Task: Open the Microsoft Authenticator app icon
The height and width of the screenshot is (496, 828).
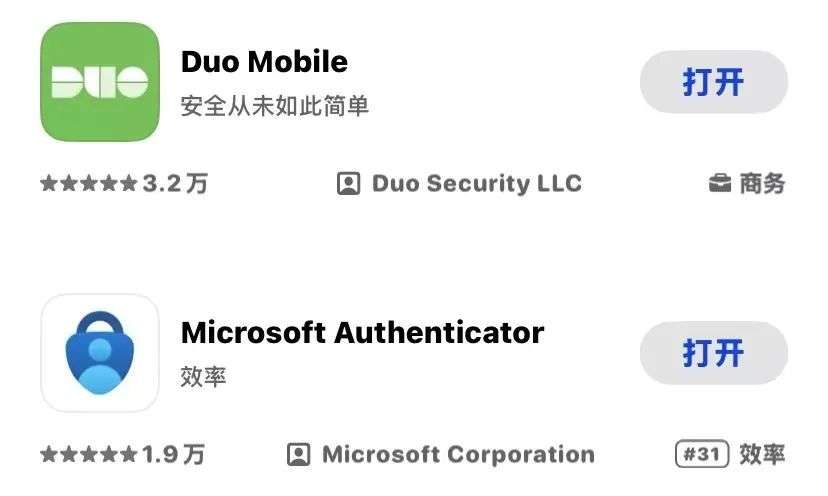Action: pos(100,353)
